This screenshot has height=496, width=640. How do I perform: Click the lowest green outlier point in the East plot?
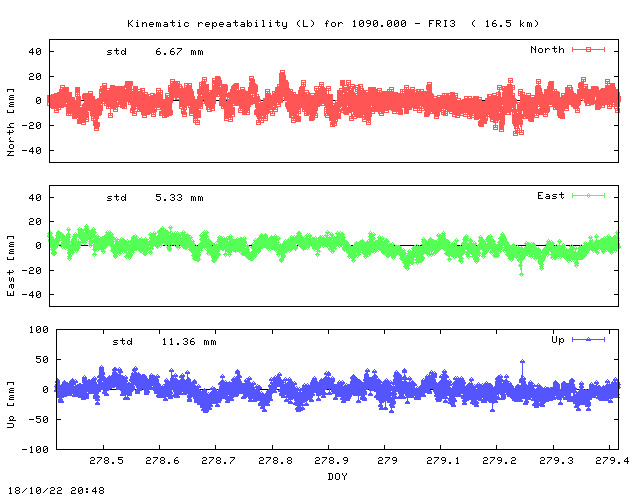coord(521,274)
